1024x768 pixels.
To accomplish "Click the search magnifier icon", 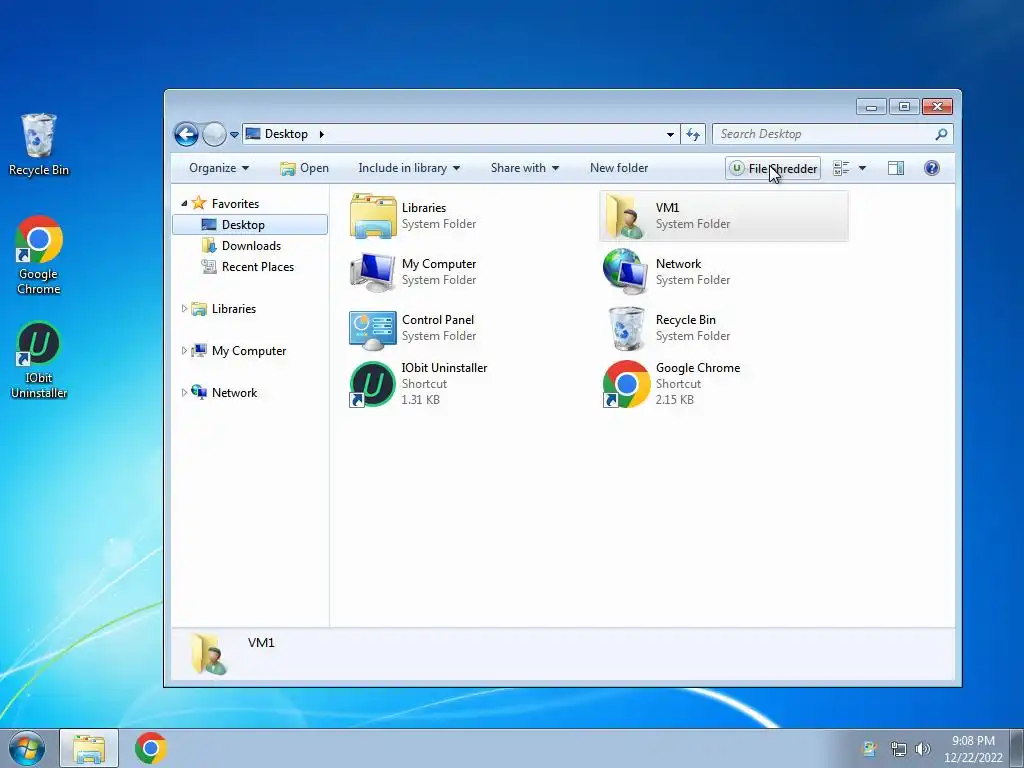I will [941, 134].
